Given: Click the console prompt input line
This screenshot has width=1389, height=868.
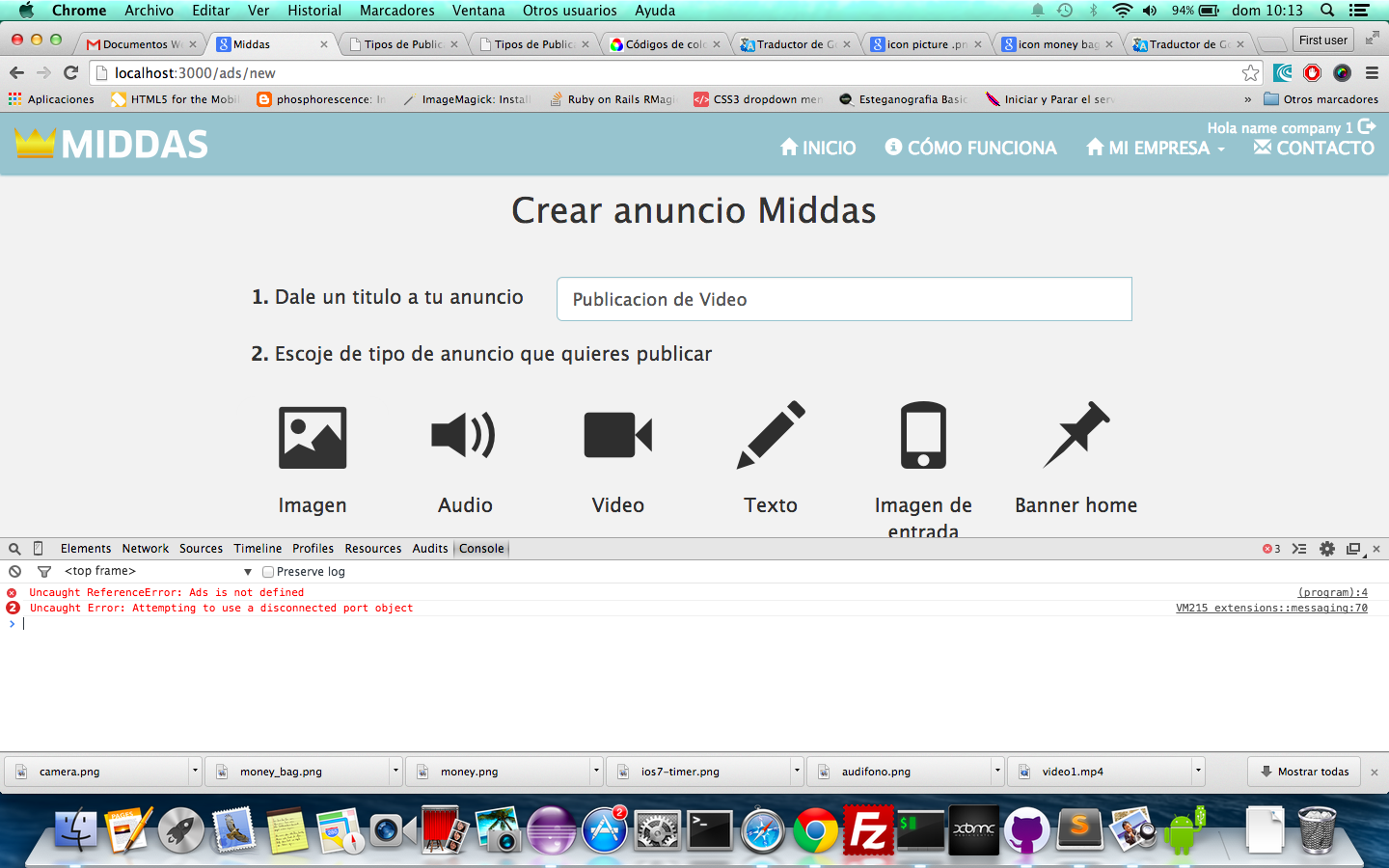Looking at the screenshot, I should click(694, 624).
